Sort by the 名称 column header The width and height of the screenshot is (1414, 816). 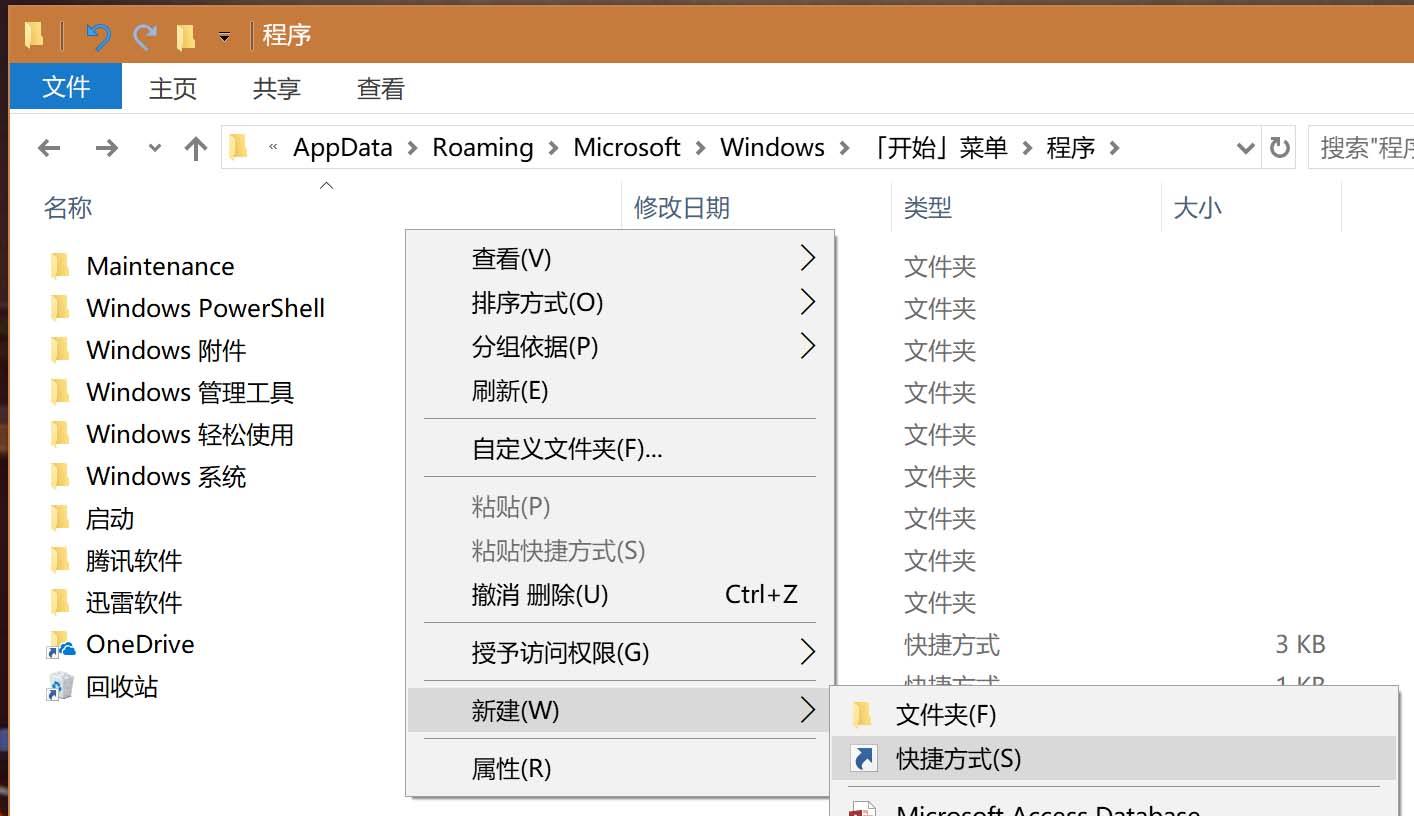coord(68,208)
